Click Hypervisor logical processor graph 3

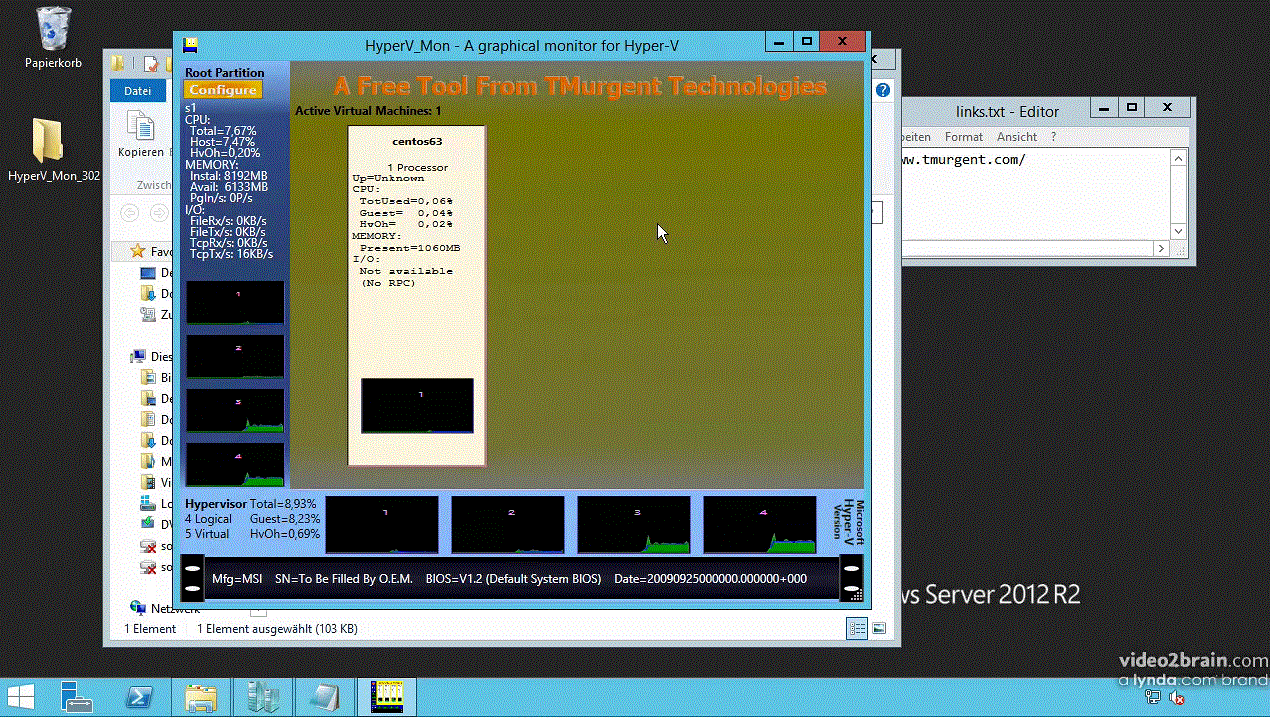click(634, 525)
